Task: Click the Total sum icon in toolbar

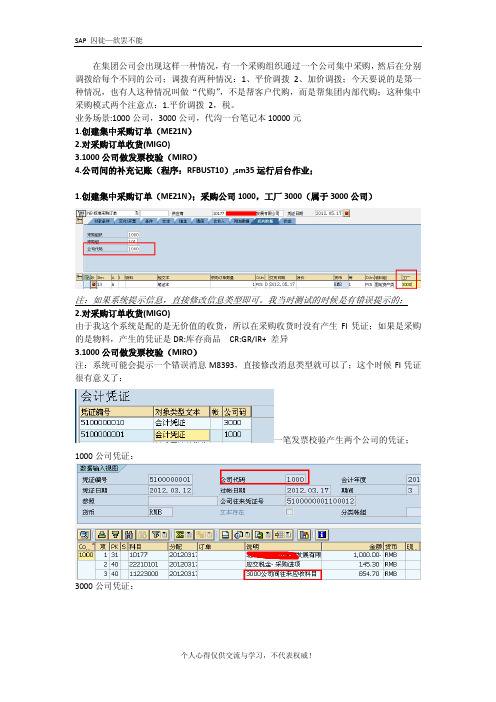Action: (179, 535)
